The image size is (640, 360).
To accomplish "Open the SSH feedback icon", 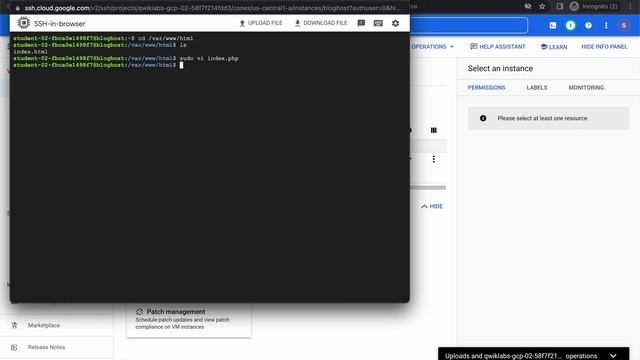I will click(x=361, y=23).
